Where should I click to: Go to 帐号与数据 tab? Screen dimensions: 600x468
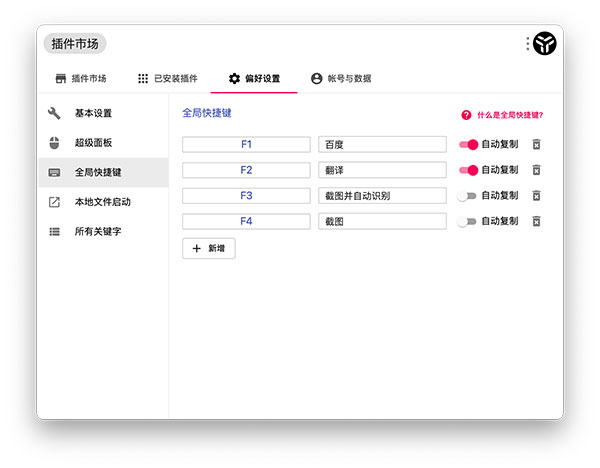coord(341,78)
